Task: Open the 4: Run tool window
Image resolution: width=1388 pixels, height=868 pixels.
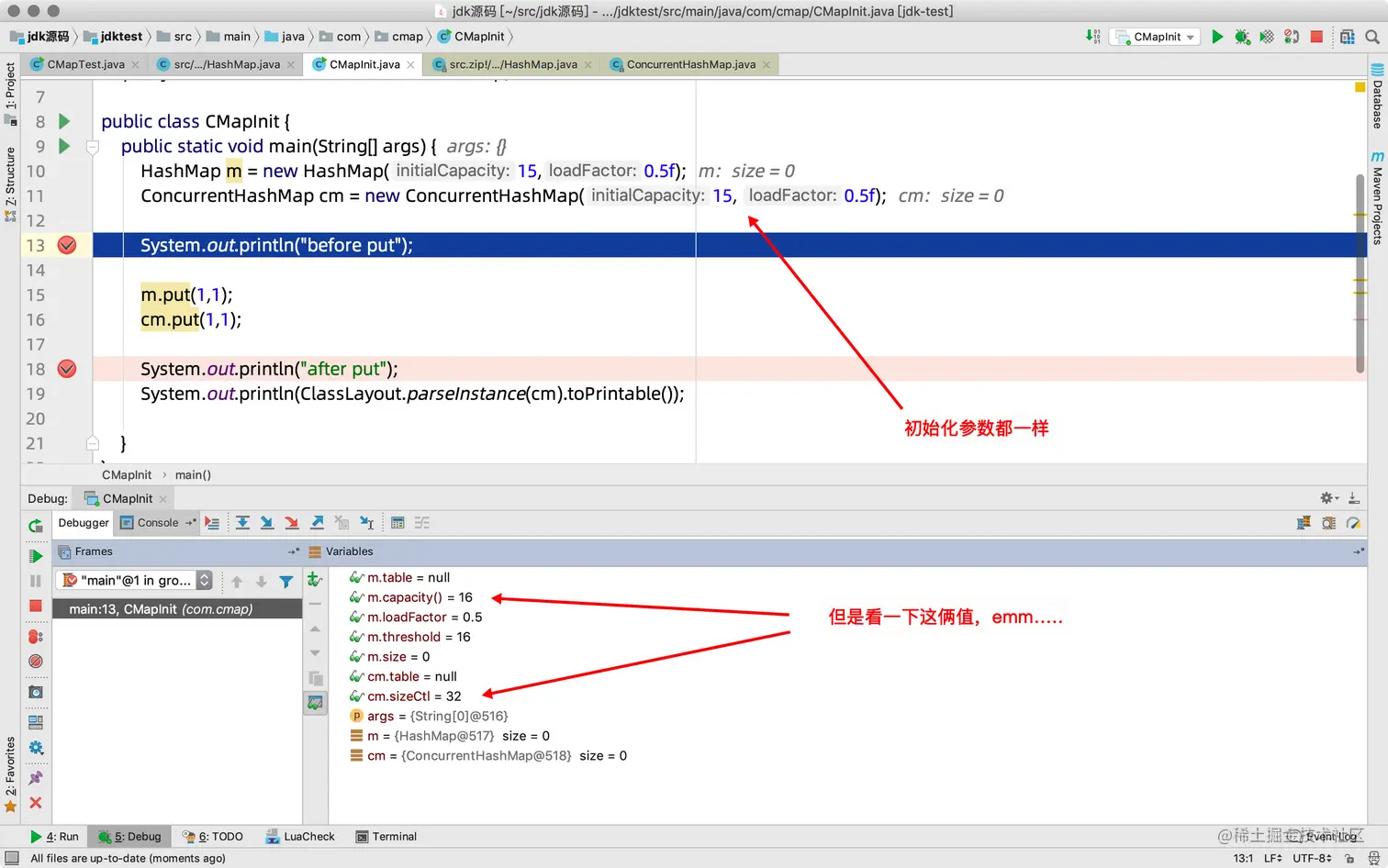Action: 54,837
